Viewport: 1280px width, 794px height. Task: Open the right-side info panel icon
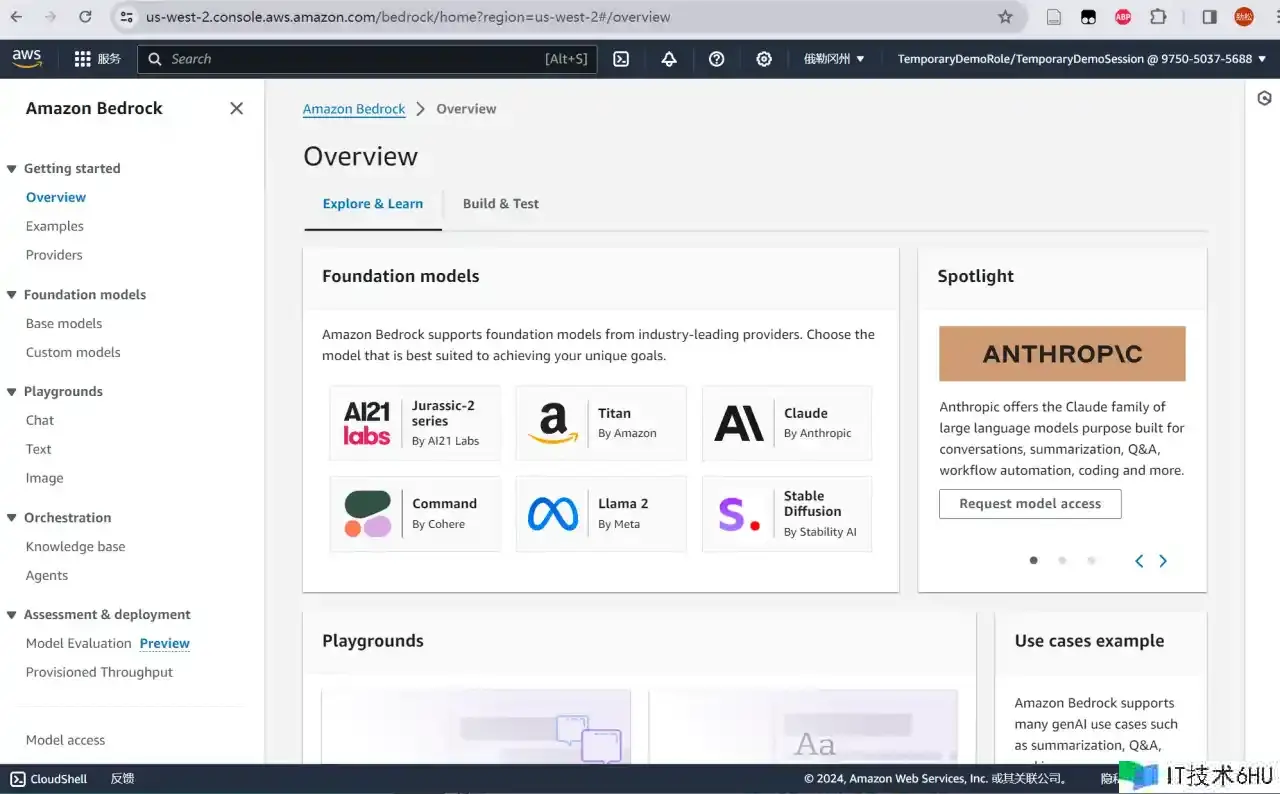pyautogui.click(x=1264, y=98)
